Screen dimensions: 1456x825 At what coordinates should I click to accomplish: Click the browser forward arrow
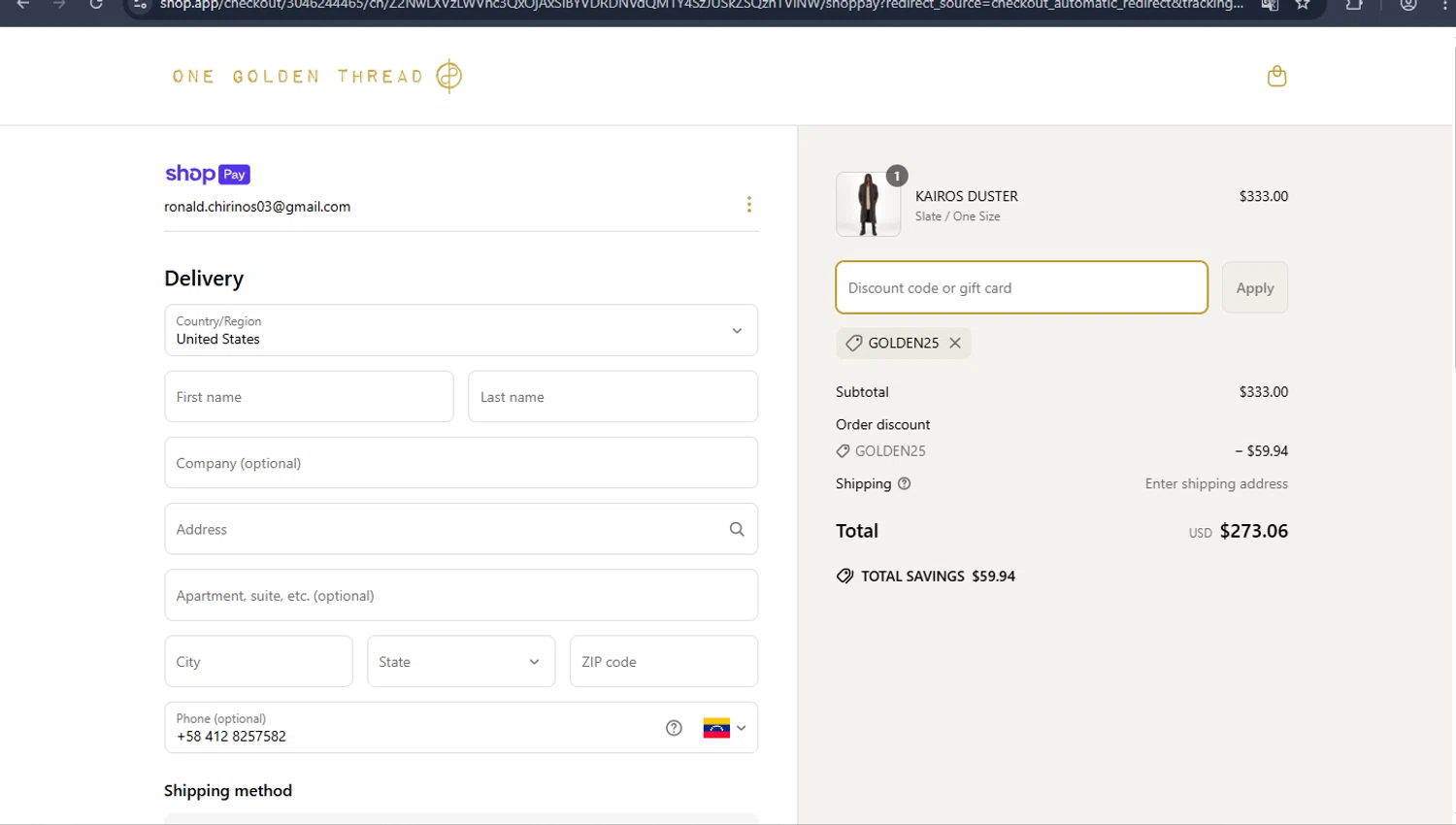click(59, 5)
